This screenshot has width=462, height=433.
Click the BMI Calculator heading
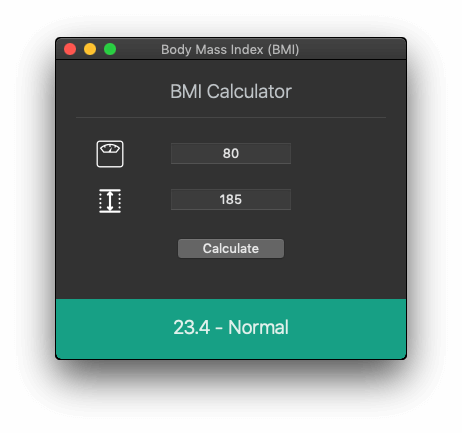[231, 91]
